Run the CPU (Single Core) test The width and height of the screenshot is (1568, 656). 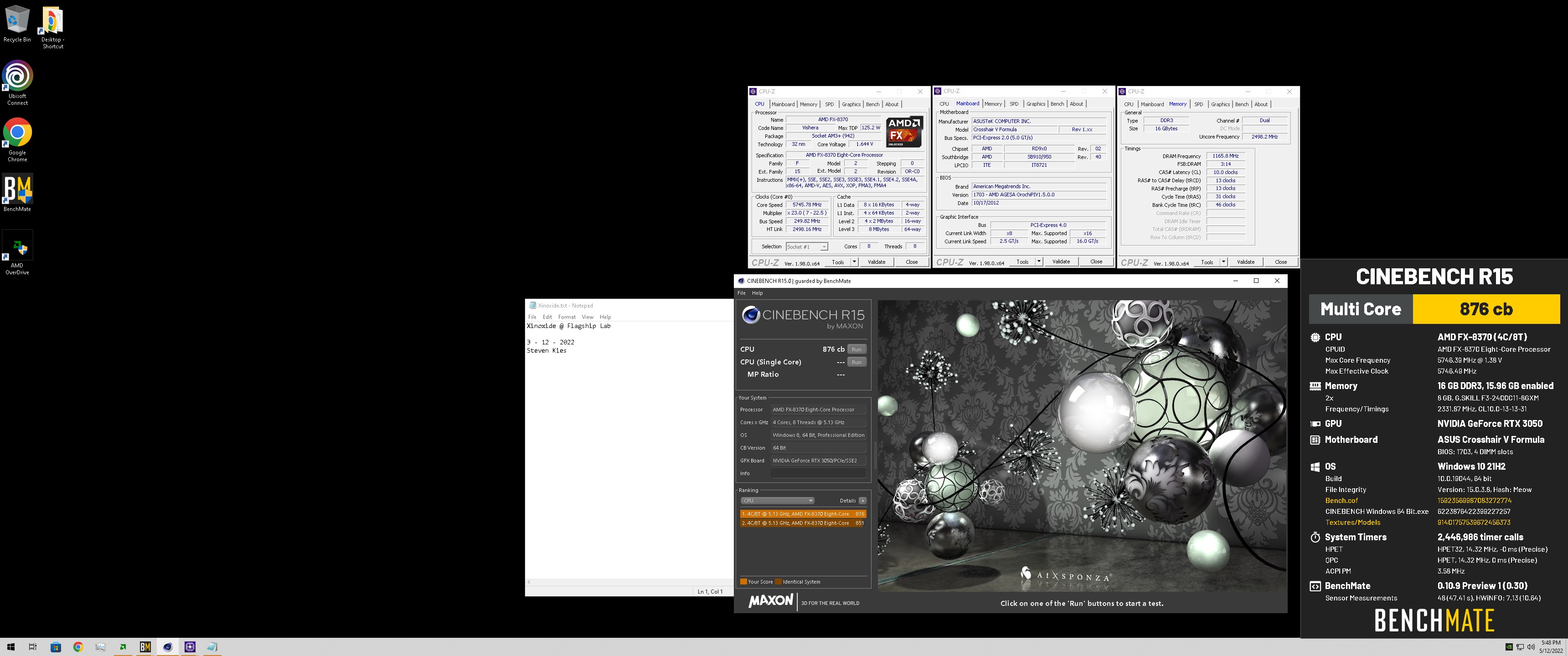point(856,362)
